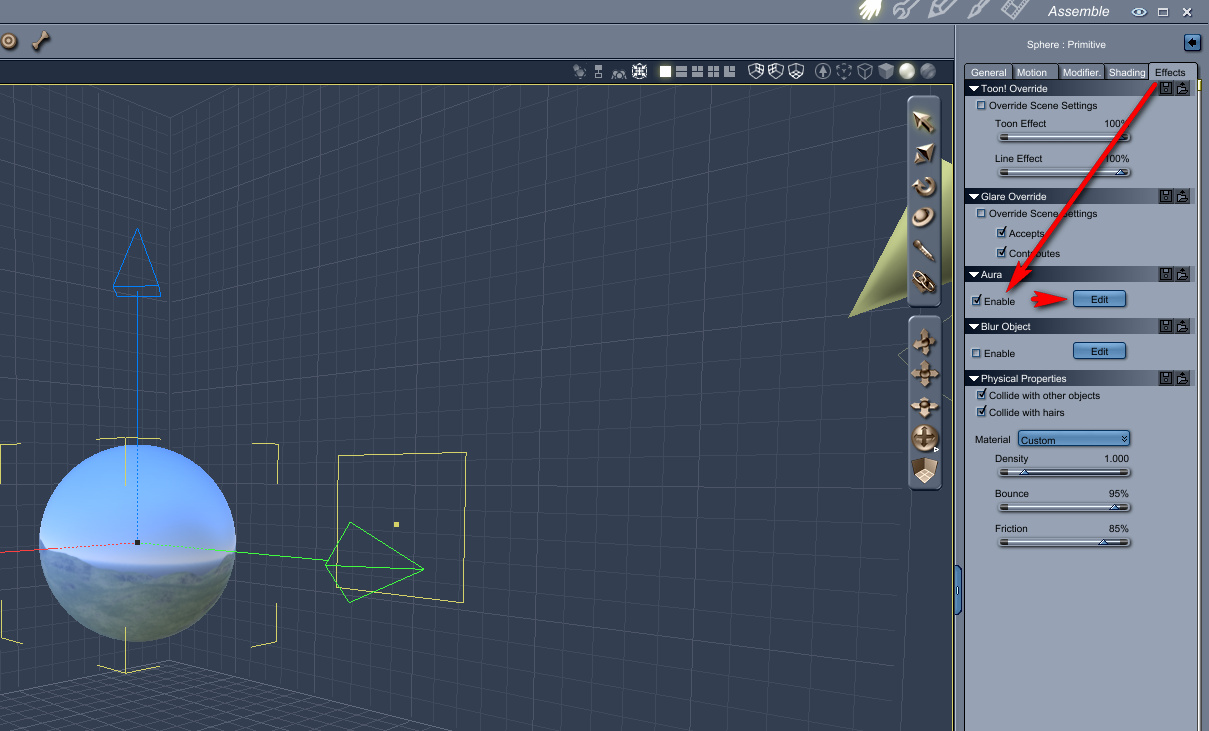Toggle the Aura Enable checkbox
The image size is (1209, 731).
[x=977, y=300]
